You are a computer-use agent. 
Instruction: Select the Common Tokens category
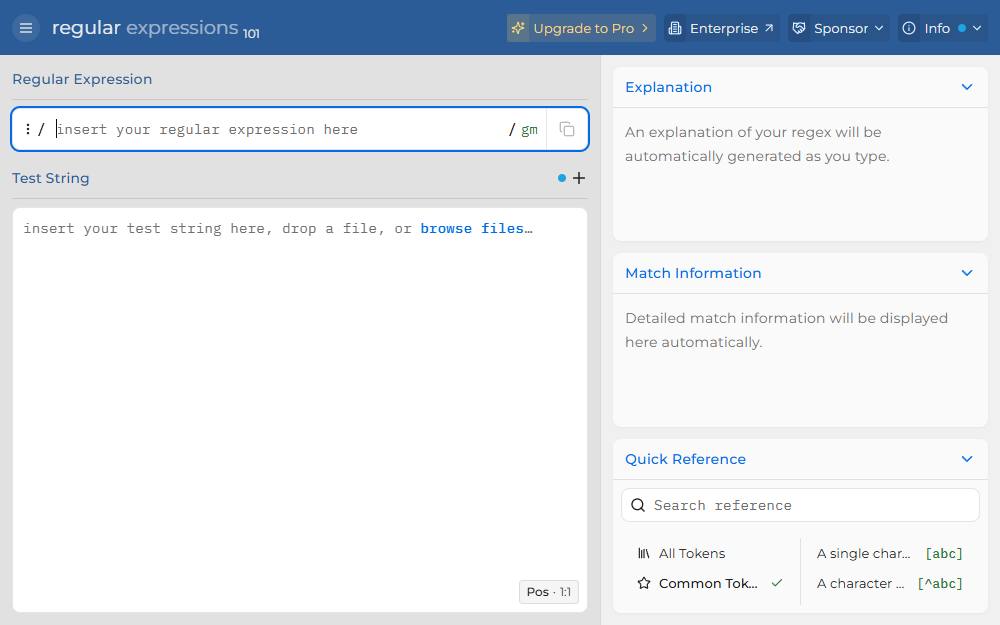pyautogui.click(x=710, y=584)
